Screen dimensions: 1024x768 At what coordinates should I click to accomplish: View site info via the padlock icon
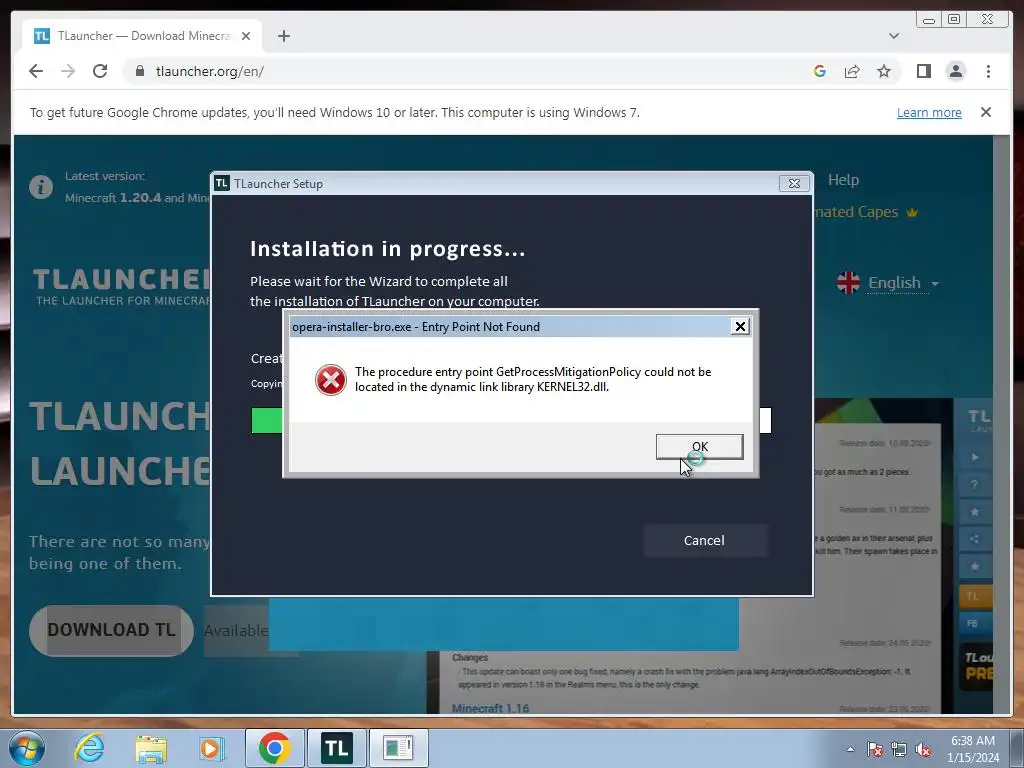(x=139, y=71)
